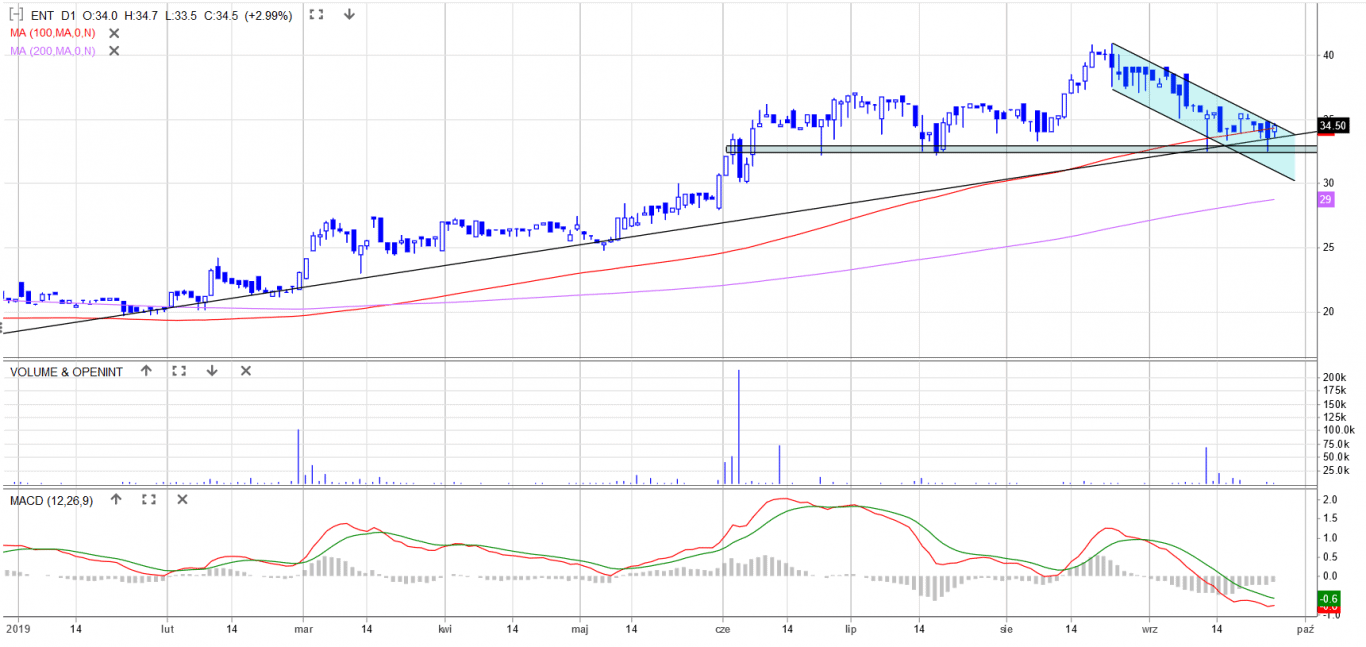Move Volume & OpenInt pane up
The height and width of the screenshot is (647, 1366).
(x=146, y=371)
